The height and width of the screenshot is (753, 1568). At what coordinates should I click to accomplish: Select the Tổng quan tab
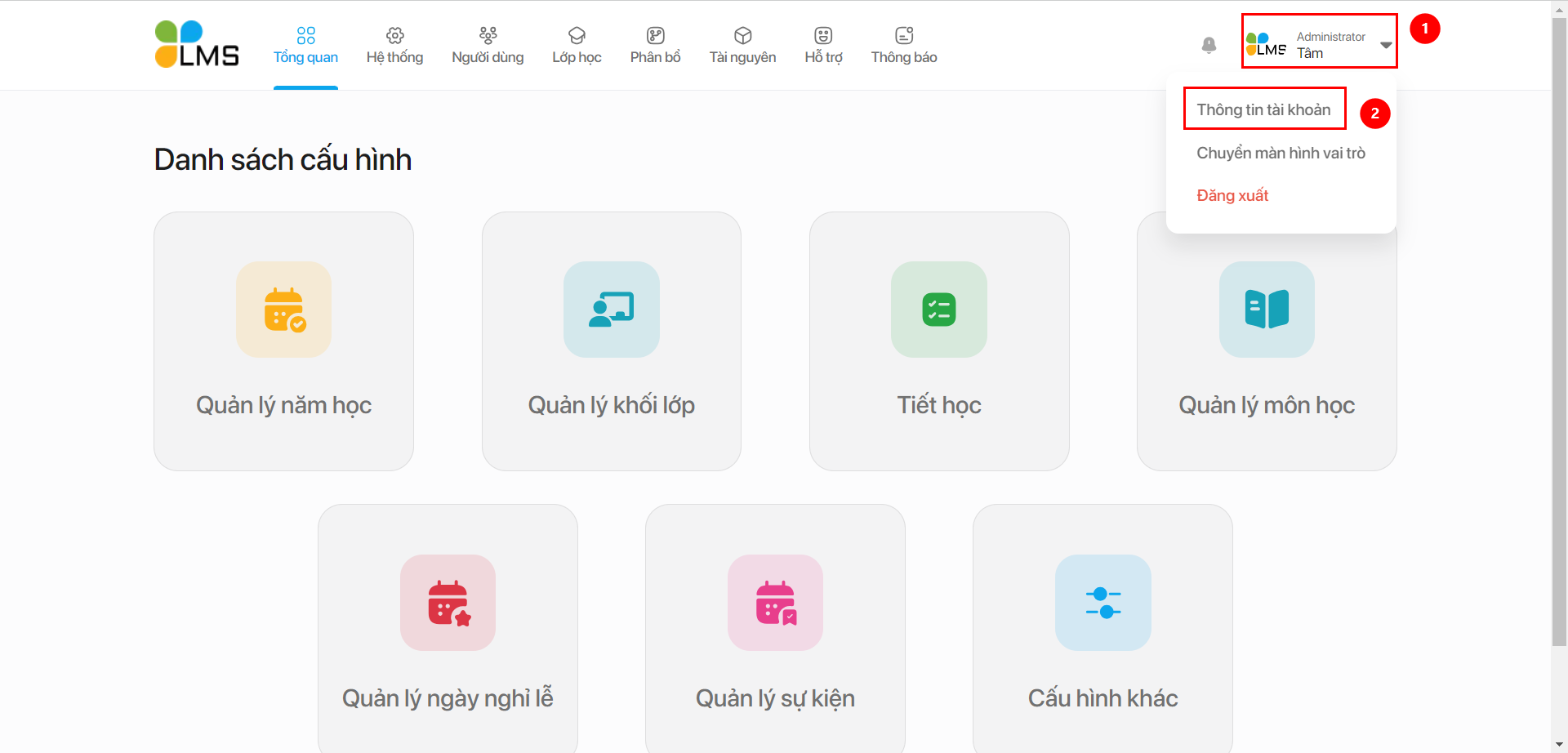point(305,45)
